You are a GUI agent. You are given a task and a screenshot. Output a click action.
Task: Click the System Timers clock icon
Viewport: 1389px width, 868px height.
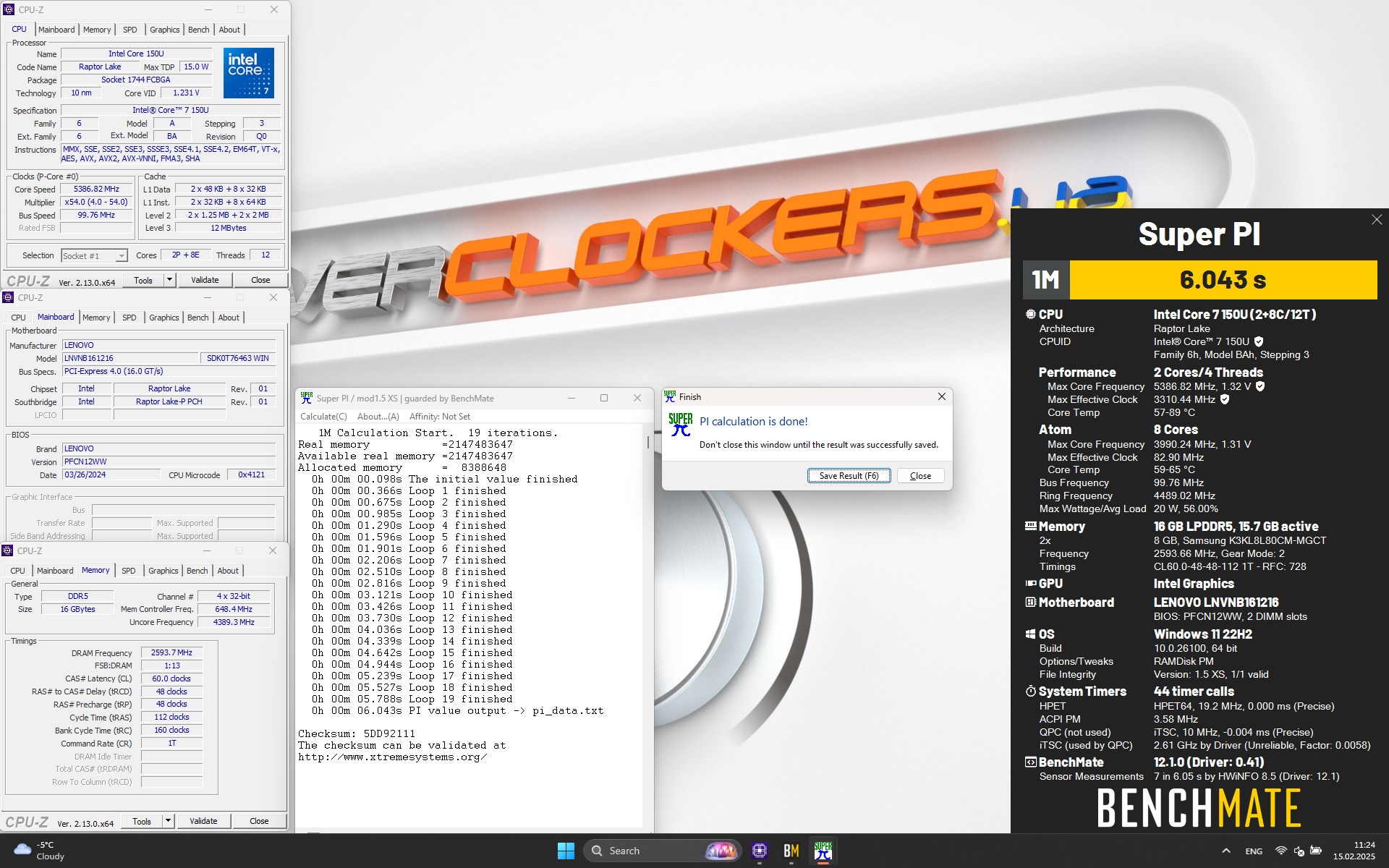pos(1030,691)
